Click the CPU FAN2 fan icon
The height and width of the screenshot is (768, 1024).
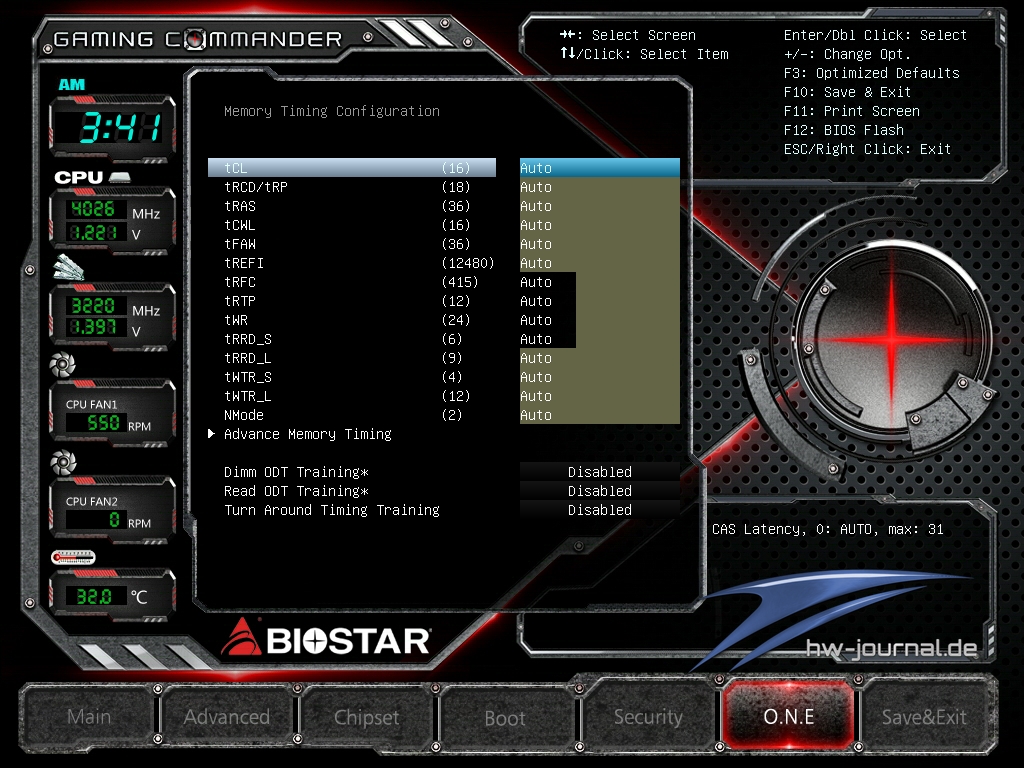coord(63,462)
